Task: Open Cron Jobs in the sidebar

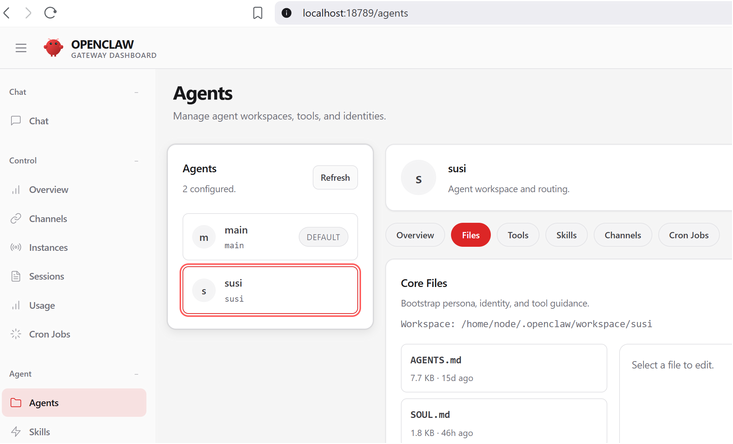Action: pos(74,334)
